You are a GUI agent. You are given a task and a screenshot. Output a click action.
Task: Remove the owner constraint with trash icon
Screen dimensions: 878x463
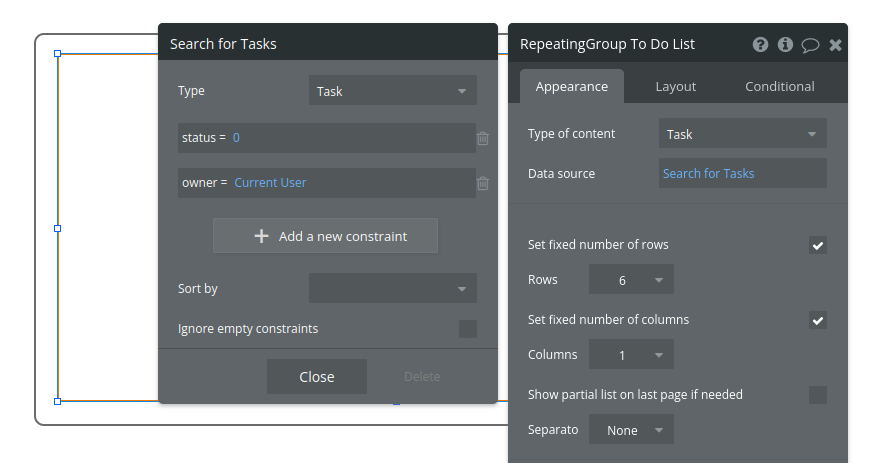(x=483, y=183)
